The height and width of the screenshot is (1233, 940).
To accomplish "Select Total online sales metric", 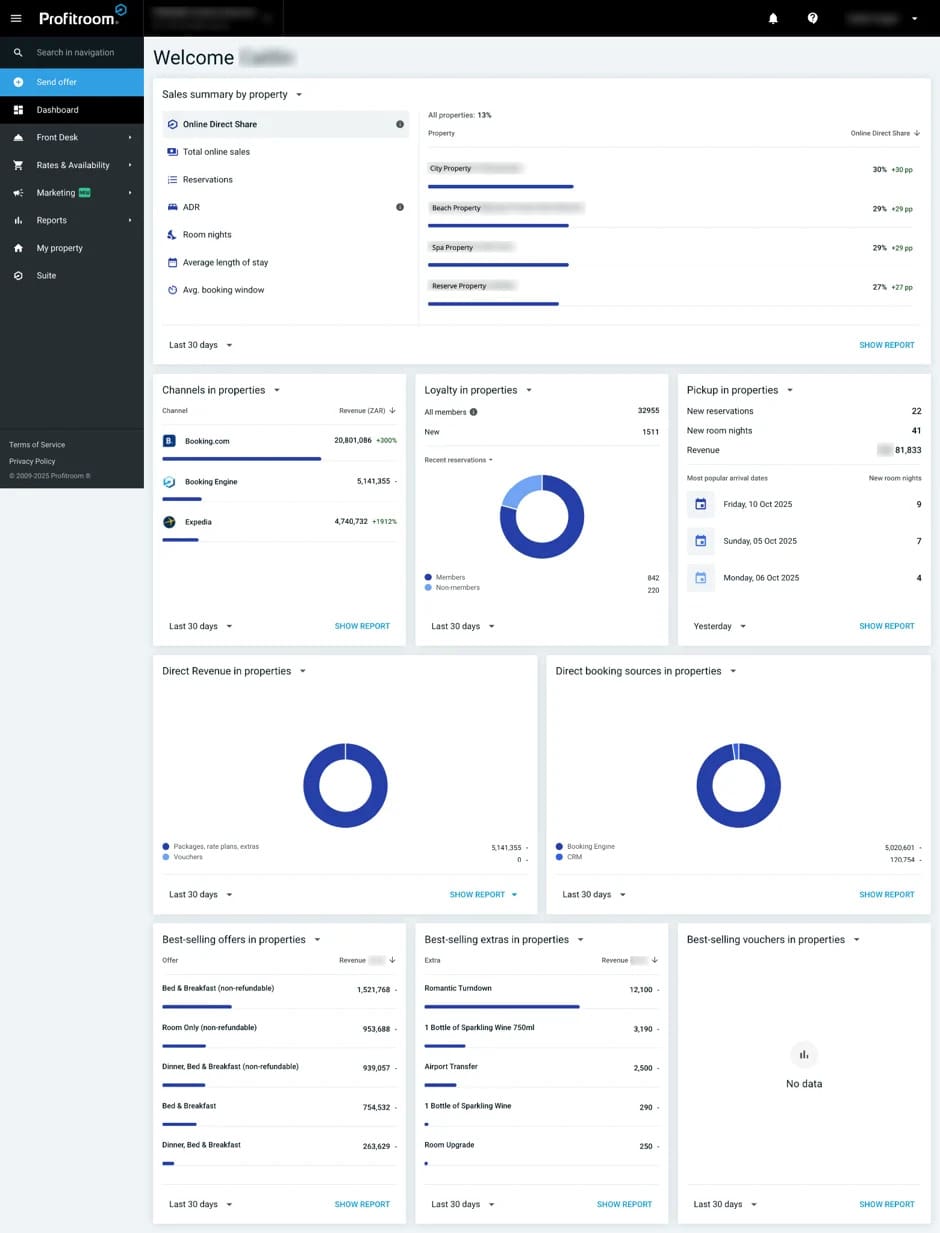I will [x=216, y=152].
